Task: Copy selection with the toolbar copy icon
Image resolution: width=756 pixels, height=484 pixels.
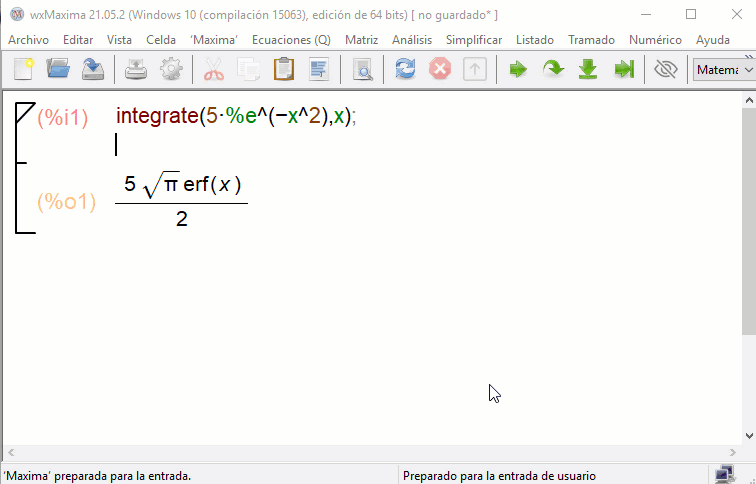Action: tap(249, 69)
